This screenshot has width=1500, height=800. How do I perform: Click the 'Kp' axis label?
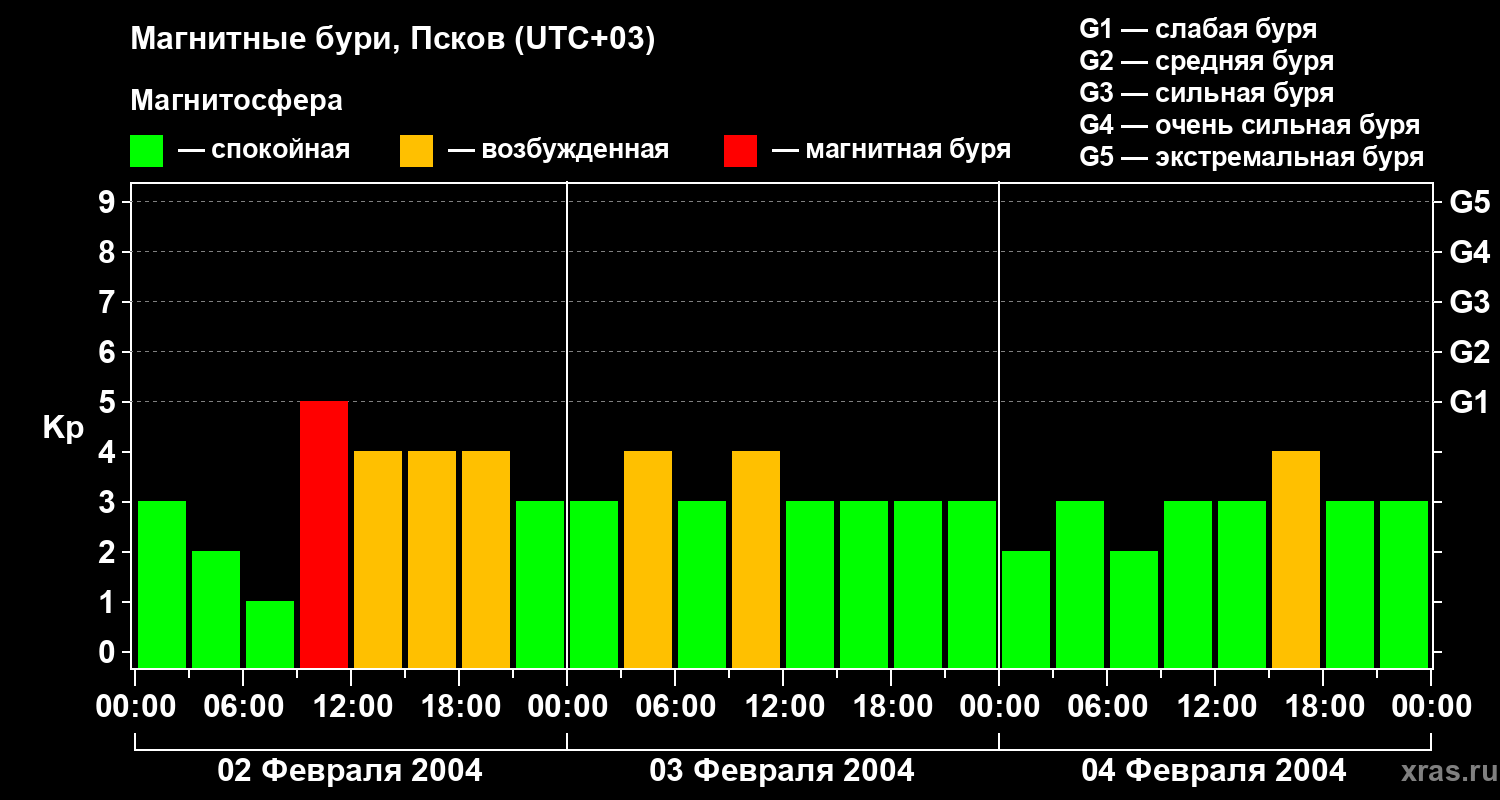coord(63,428)
